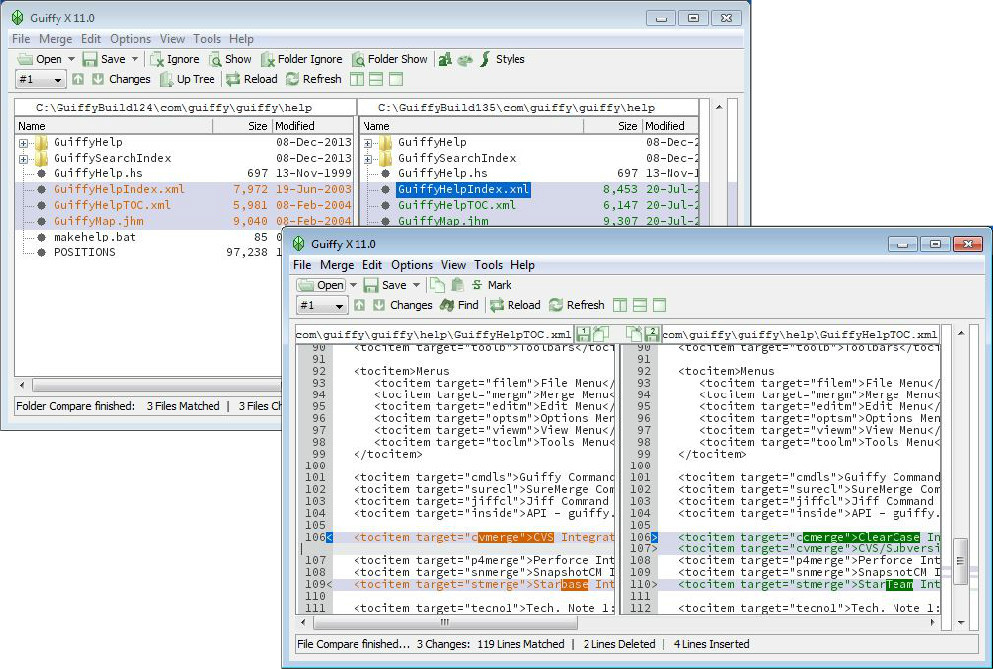
Task: Click the GuiffyBuild135 path field
Action: point(529,108)
